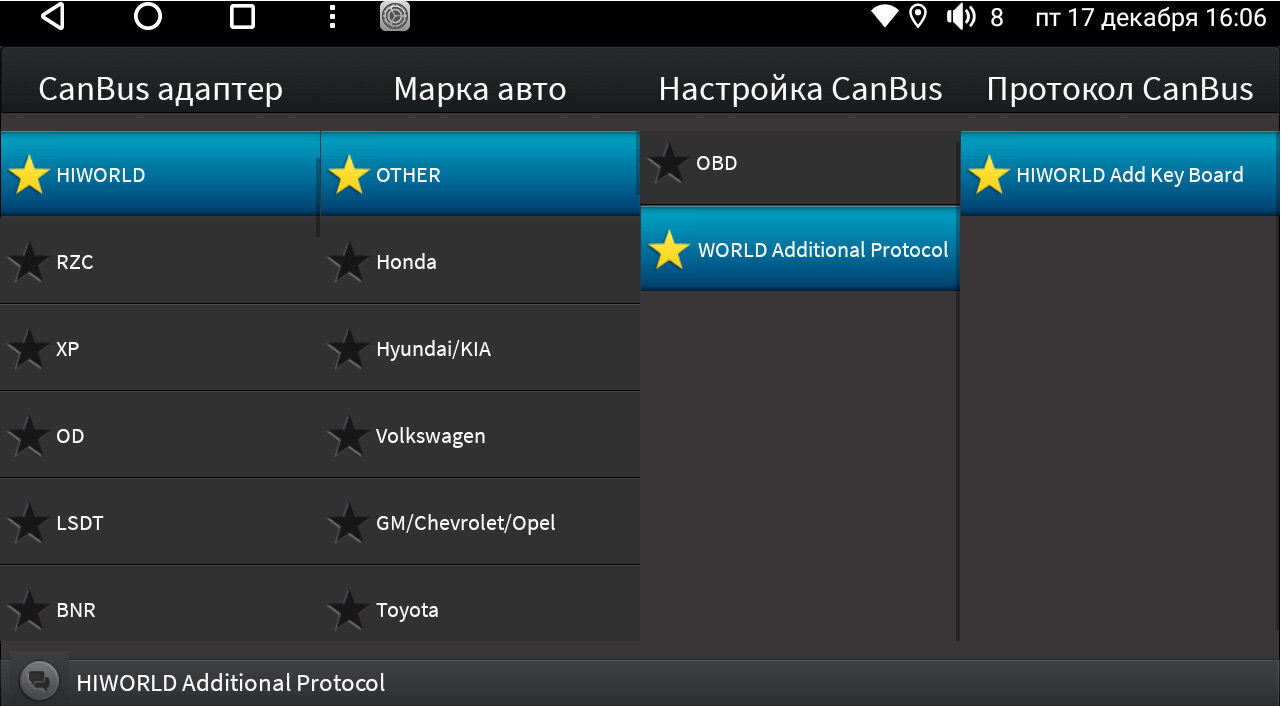The image size is (1281, 707).
Task: Click the star beside Toyota
Action: [x=349, y=610]
